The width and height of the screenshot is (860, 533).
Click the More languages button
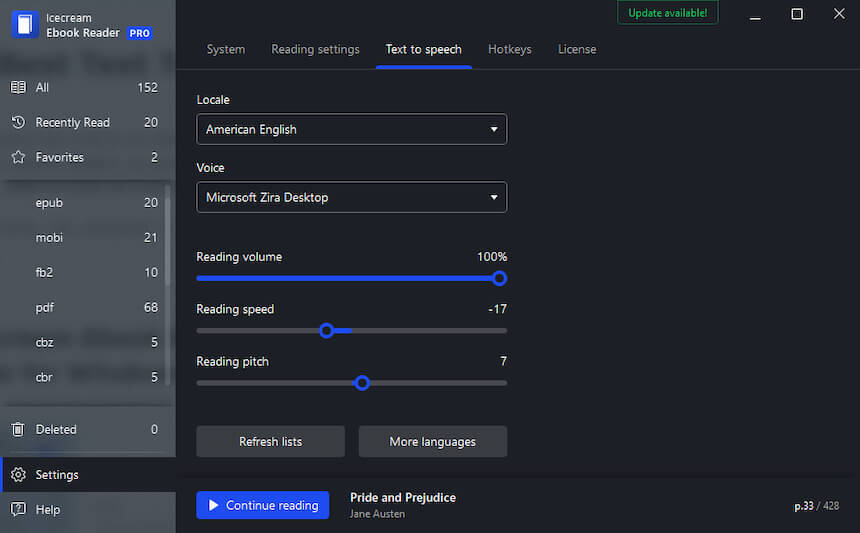[x=433, y=441]
